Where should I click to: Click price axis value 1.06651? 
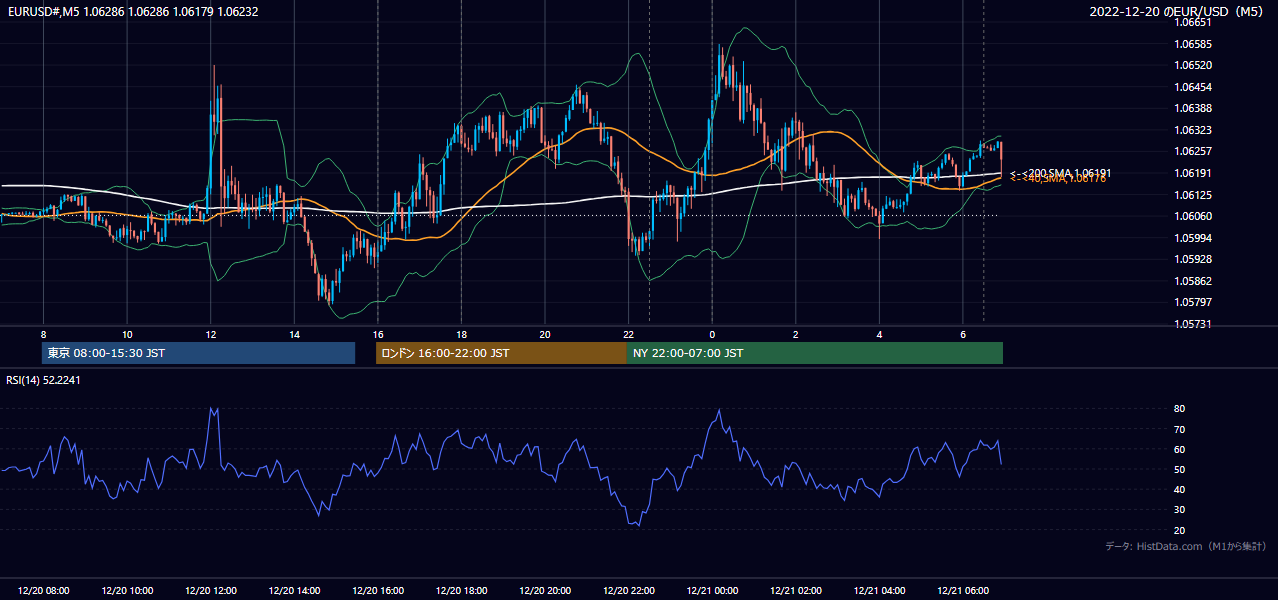click(x=1193, y=22)
